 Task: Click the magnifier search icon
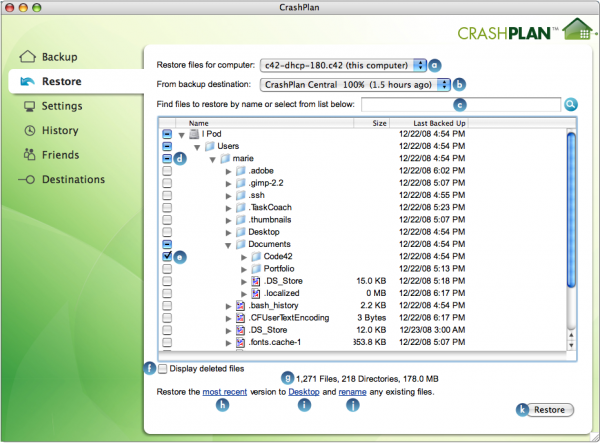(x=571, y=104)
